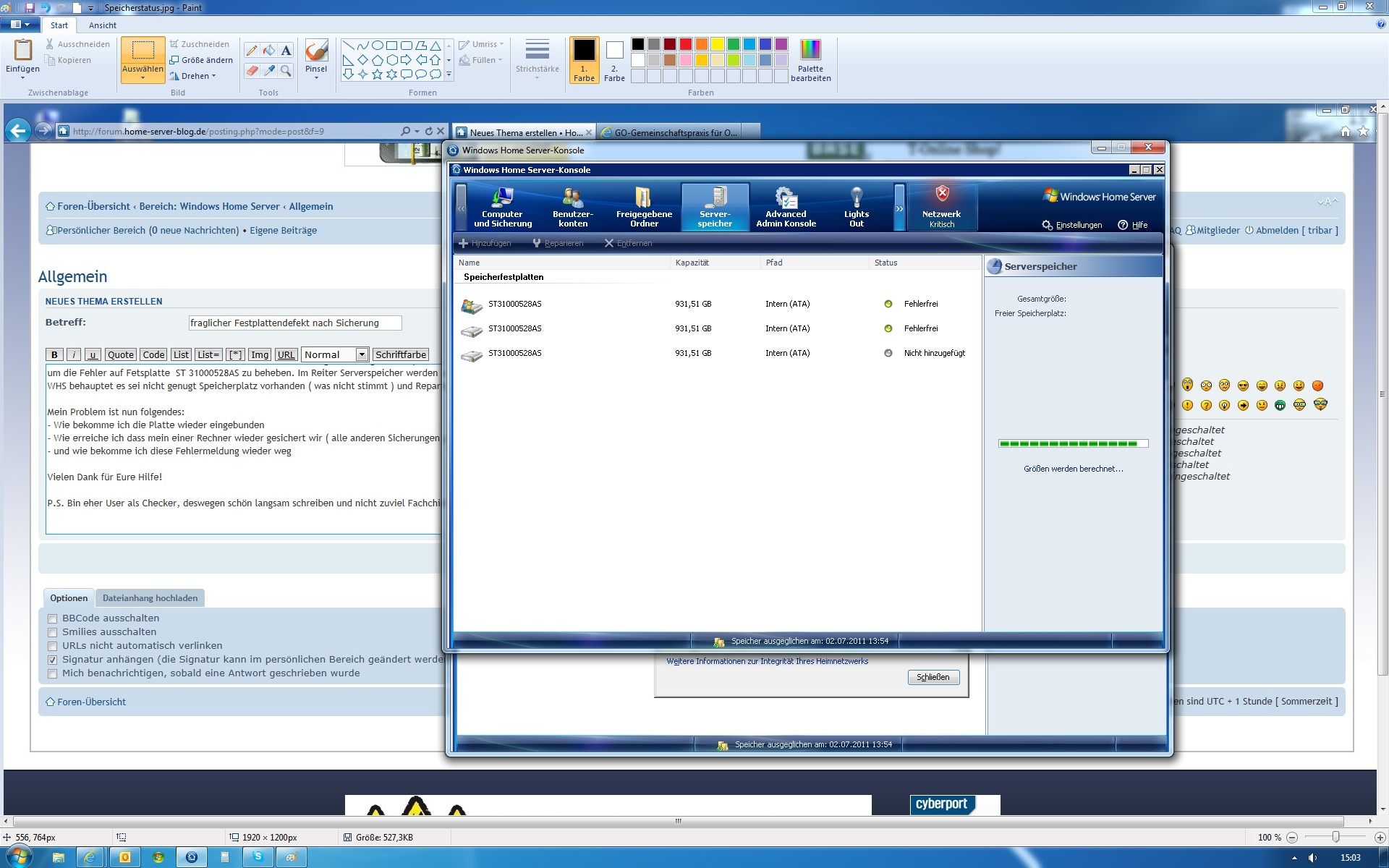Open Einstellungen in Home Server console
This screenshot has width=1389, height=868.
[x=1072, y=225]
